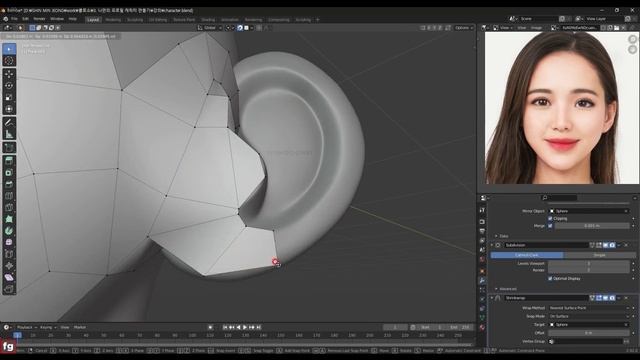The height and width of the screenshot is (360, 640).
Task: Select the Shear tool
Action: point(9,278)
